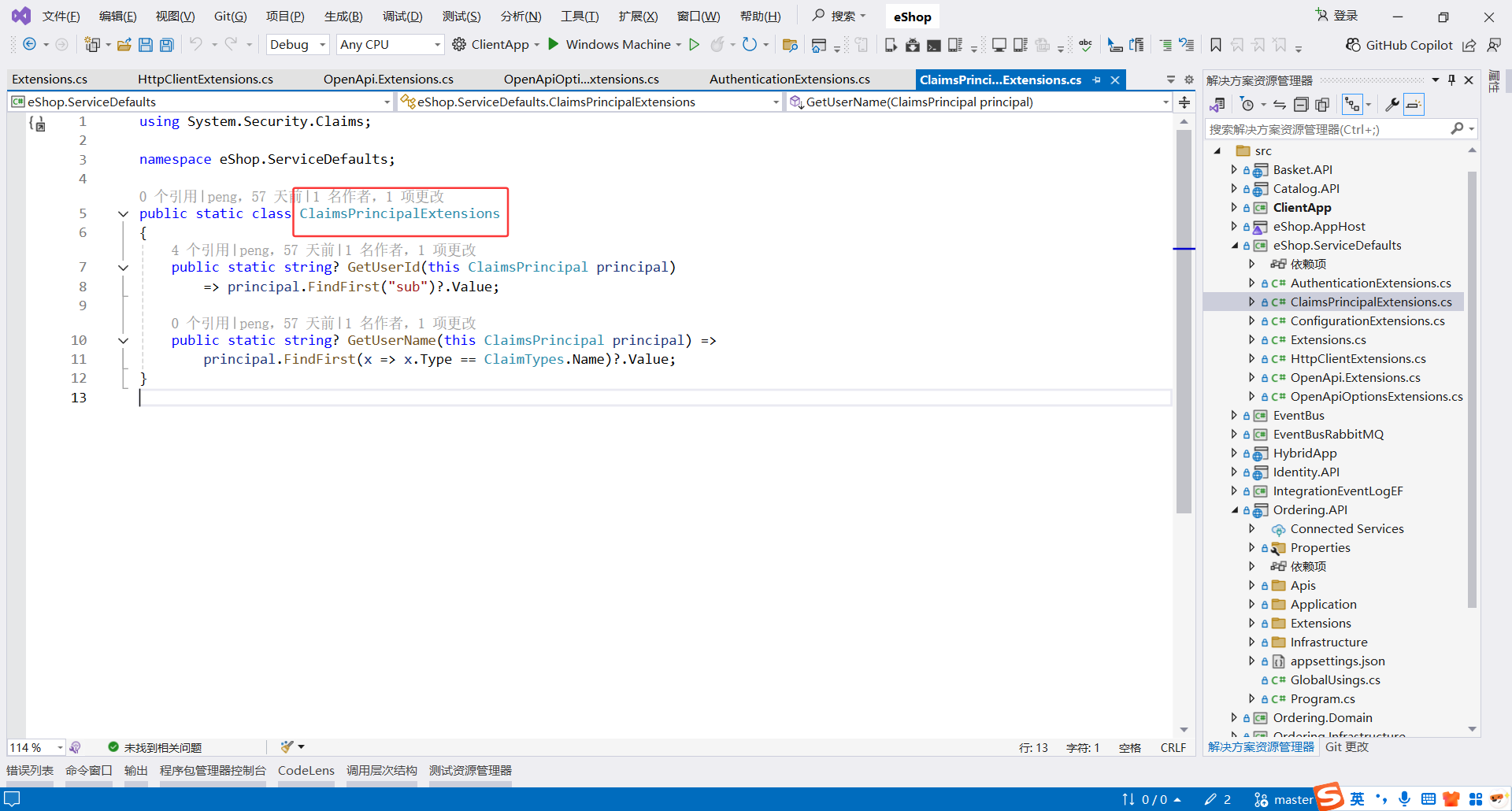Click the Share icon next to GitHub Copilot
Viewport: 1512px width, 811px height.
pyautogui.click(x=1469, y=45)
